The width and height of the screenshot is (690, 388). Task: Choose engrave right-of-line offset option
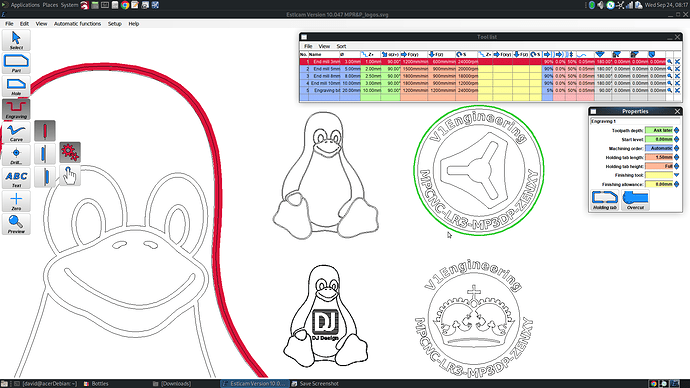pyautogui.click(x=45, y=176)
